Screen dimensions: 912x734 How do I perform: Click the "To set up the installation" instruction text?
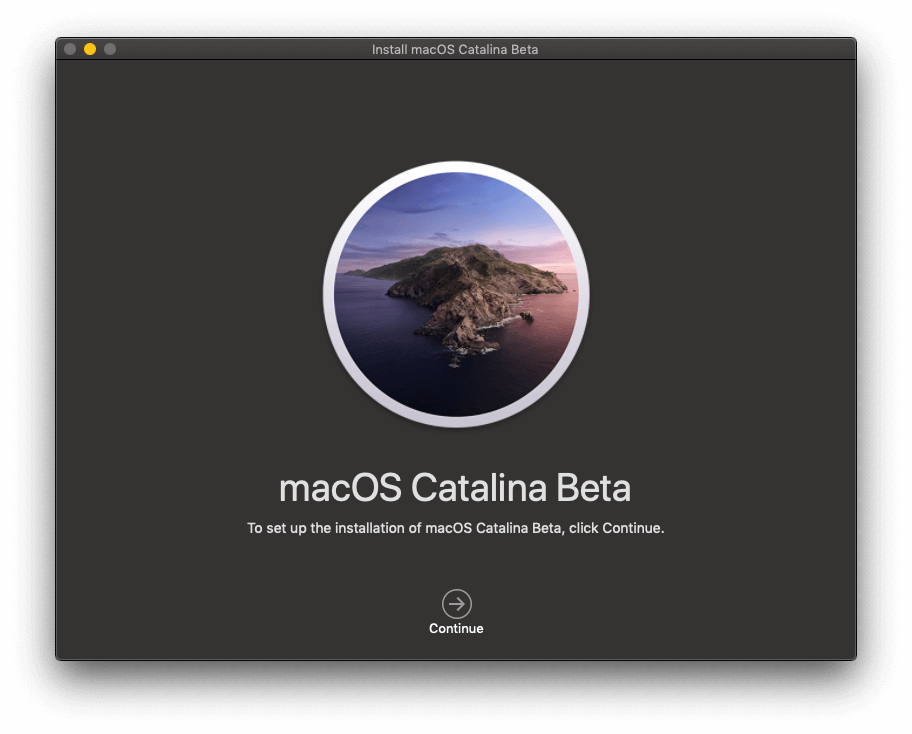330,528
